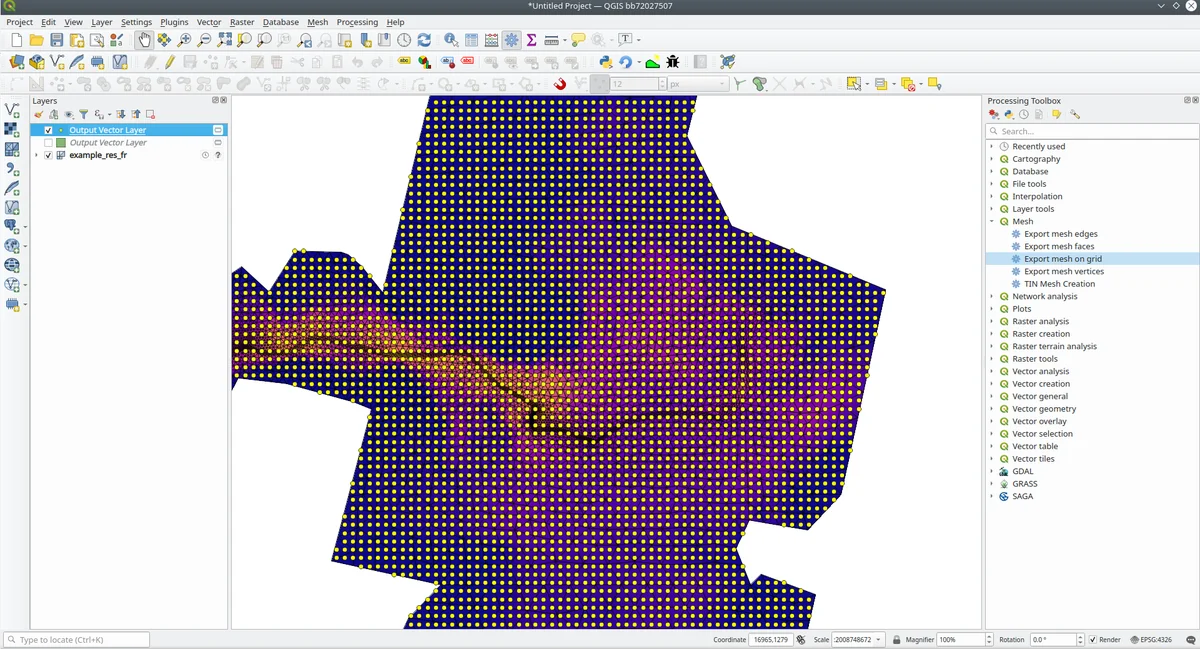Click the Save Project floppy disk icon
The width and height of the screenshot is (1200, 649).
point(57,40)
